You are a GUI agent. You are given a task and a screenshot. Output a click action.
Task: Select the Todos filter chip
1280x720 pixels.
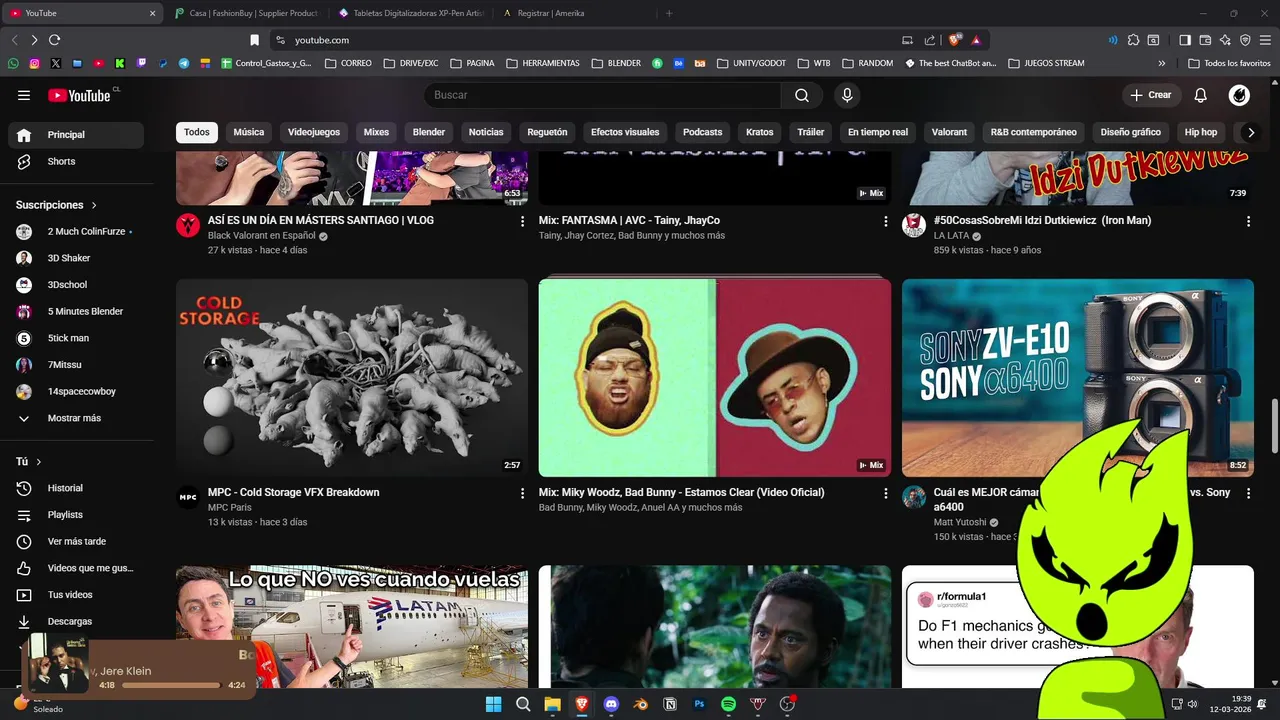(x=197, y=132)
